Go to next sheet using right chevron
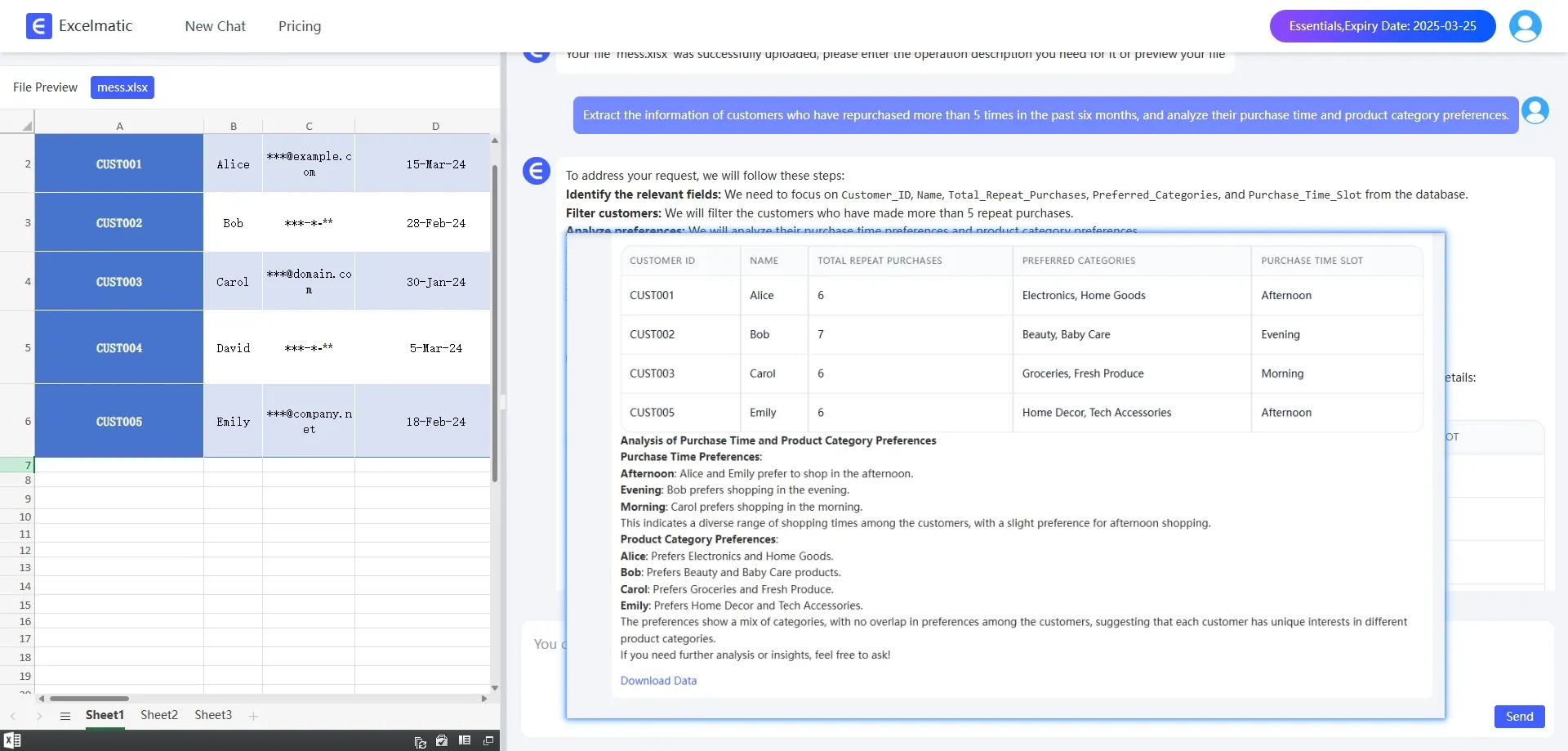The height and width of the screenshot is (751, 1568). tap(39, 716)
